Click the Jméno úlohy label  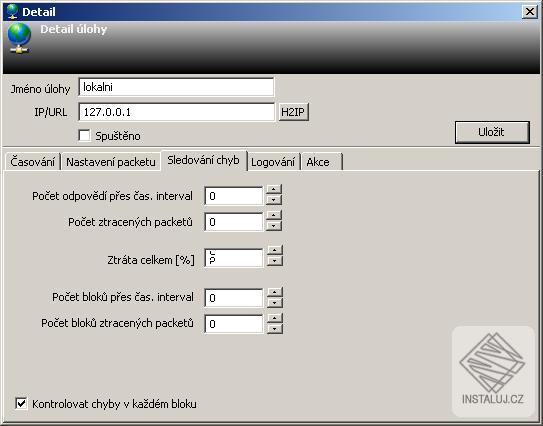(x=40, y=89)
